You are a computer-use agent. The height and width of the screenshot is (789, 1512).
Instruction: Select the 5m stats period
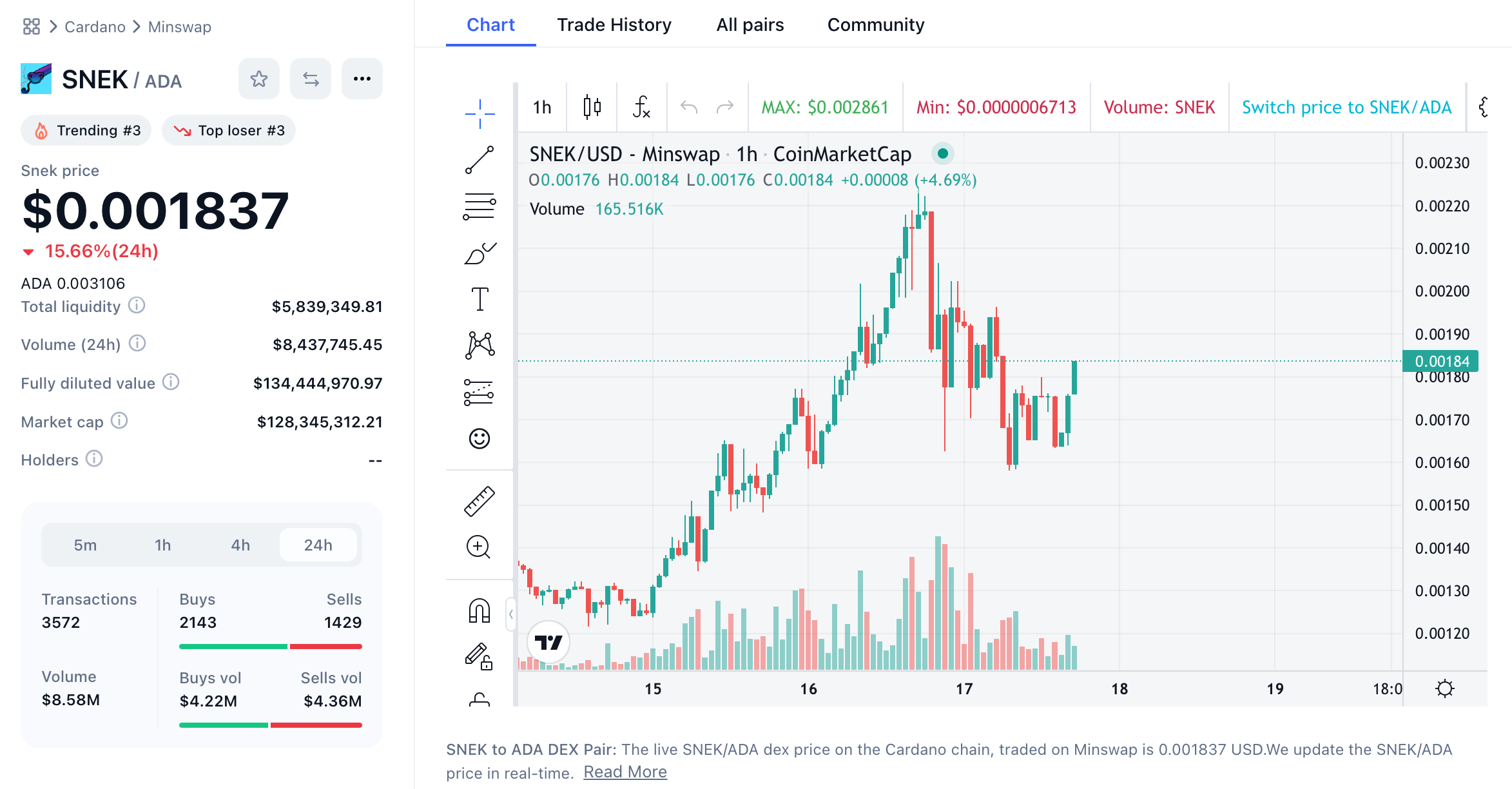(x=85, y=545)
